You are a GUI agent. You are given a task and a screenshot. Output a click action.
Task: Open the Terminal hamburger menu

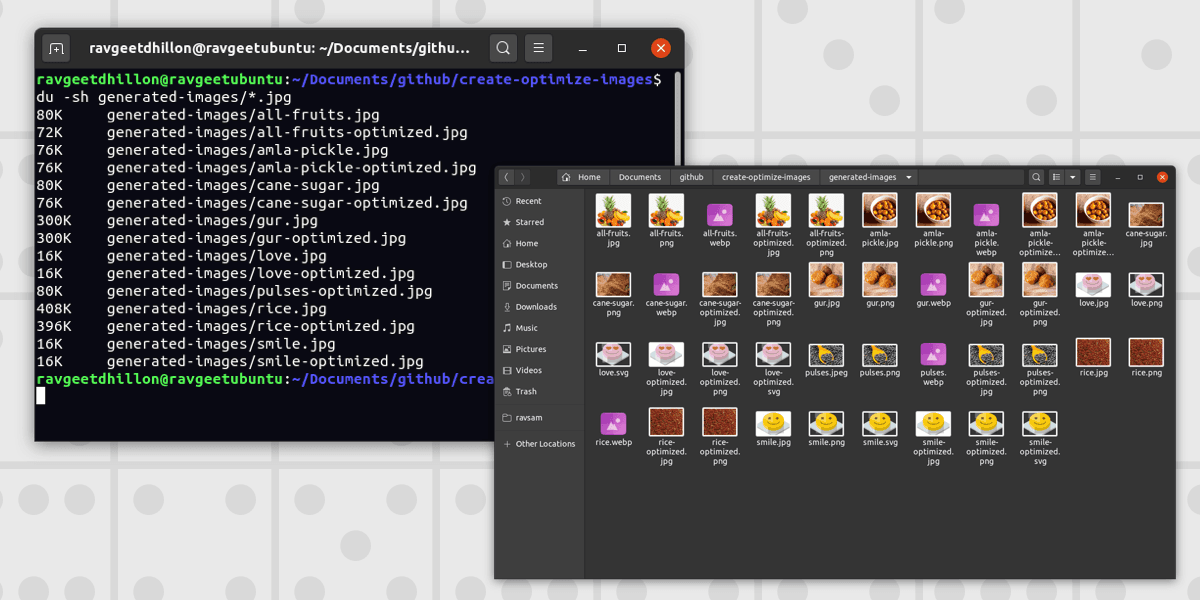(538, 47)
